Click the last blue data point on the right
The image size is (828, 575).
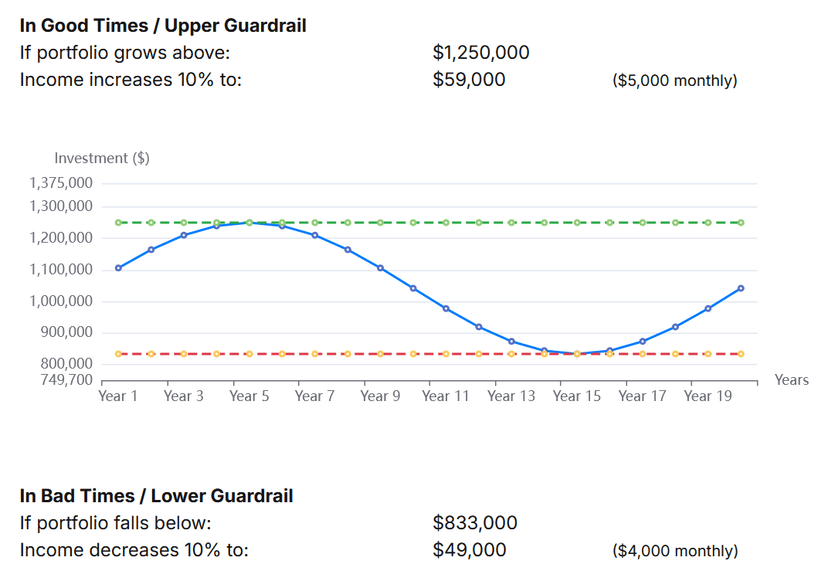[741, 288]
